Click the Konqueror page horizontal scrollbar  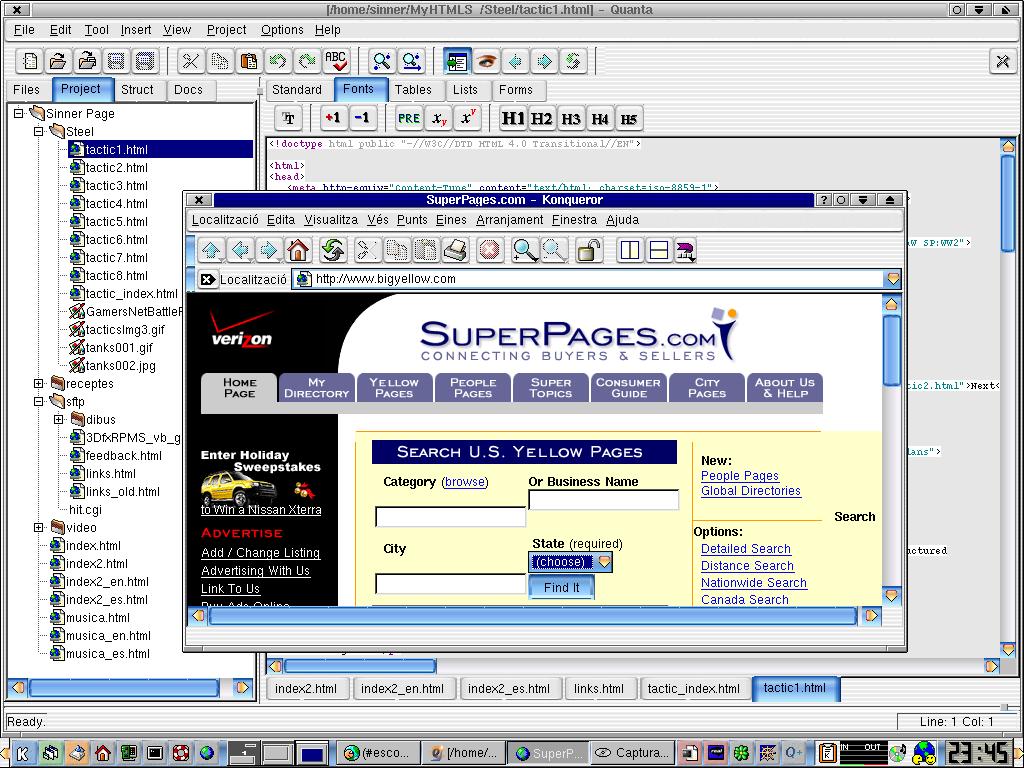pos(533,615)
